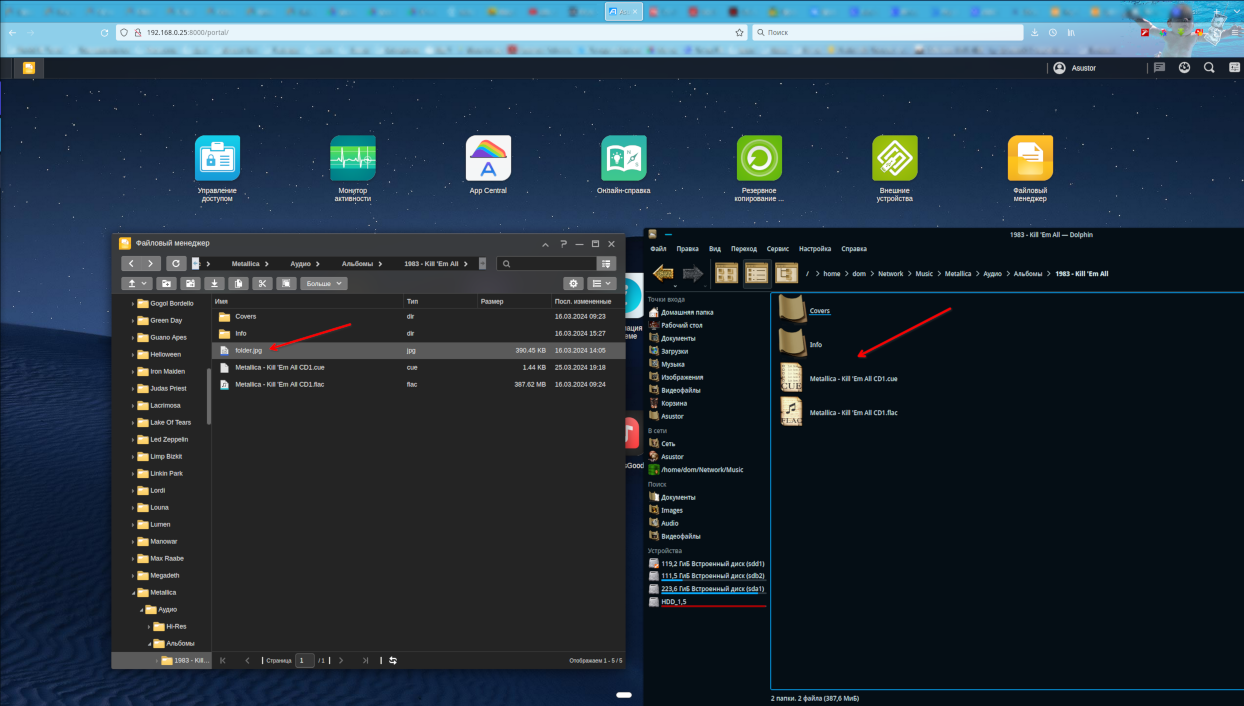Open Онлайн-справка desktop icon
This screenshot has width=1244, height=706.
click(624, 158)
